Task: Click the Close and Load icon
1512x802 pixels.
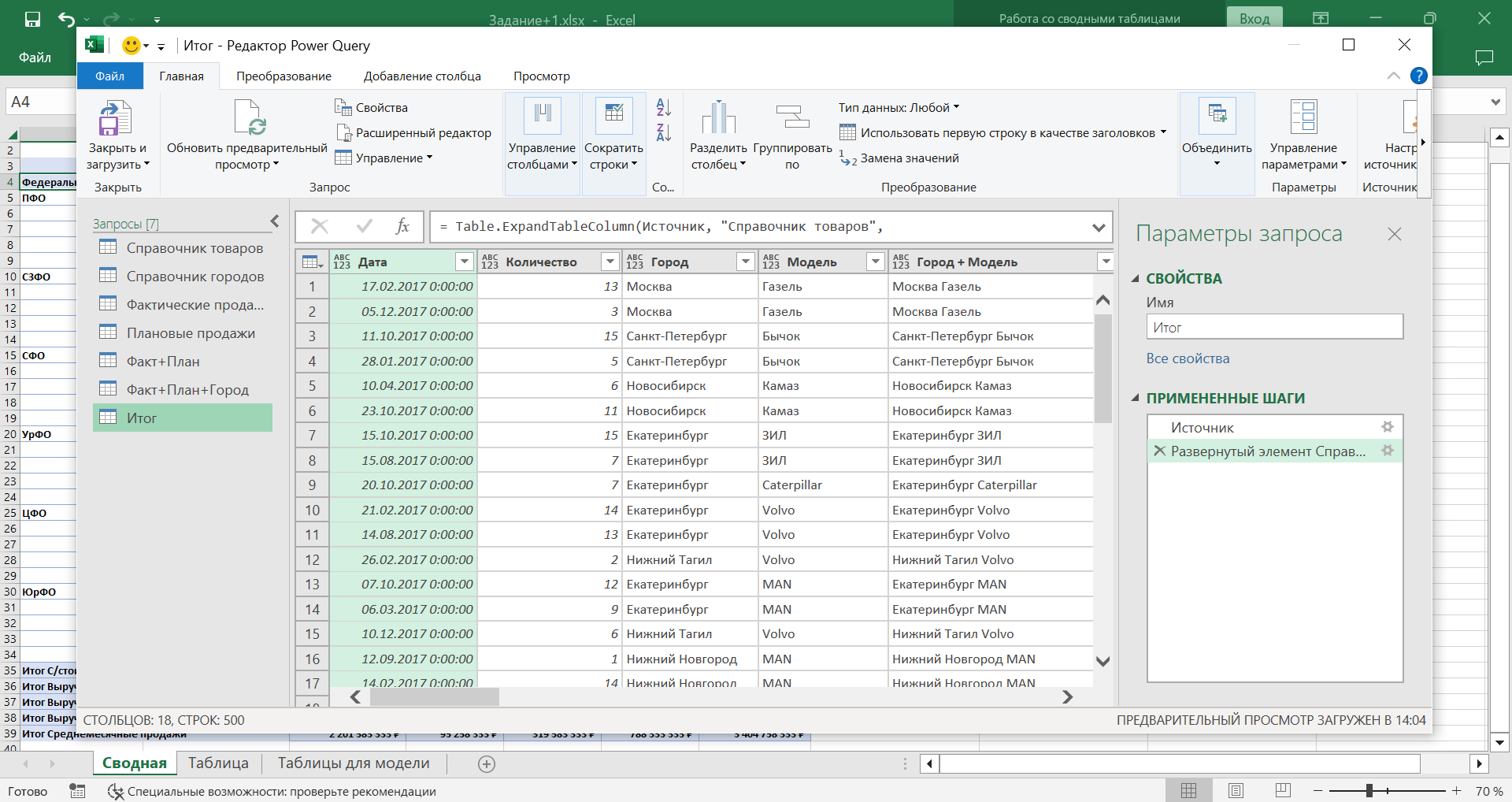Action: point(116,120)
